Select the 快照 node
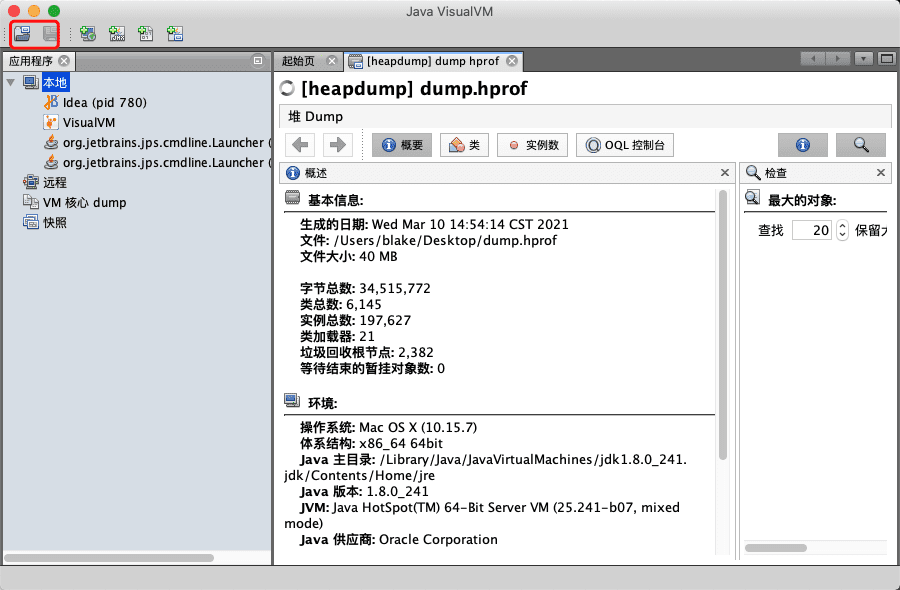 click(55, 223)
